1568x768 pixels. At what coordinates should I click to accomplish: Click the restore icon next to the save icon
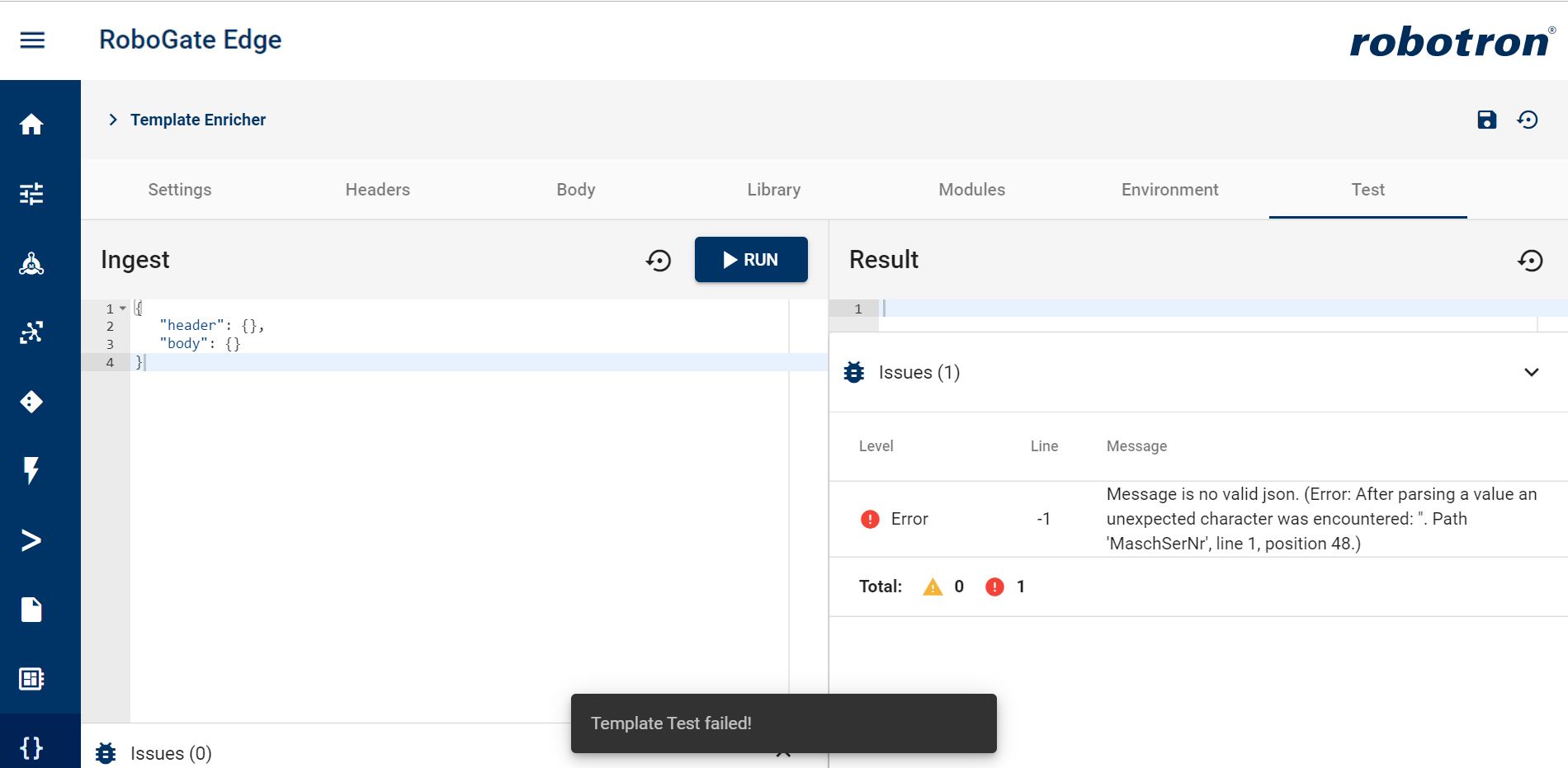tap(1528, 120)
